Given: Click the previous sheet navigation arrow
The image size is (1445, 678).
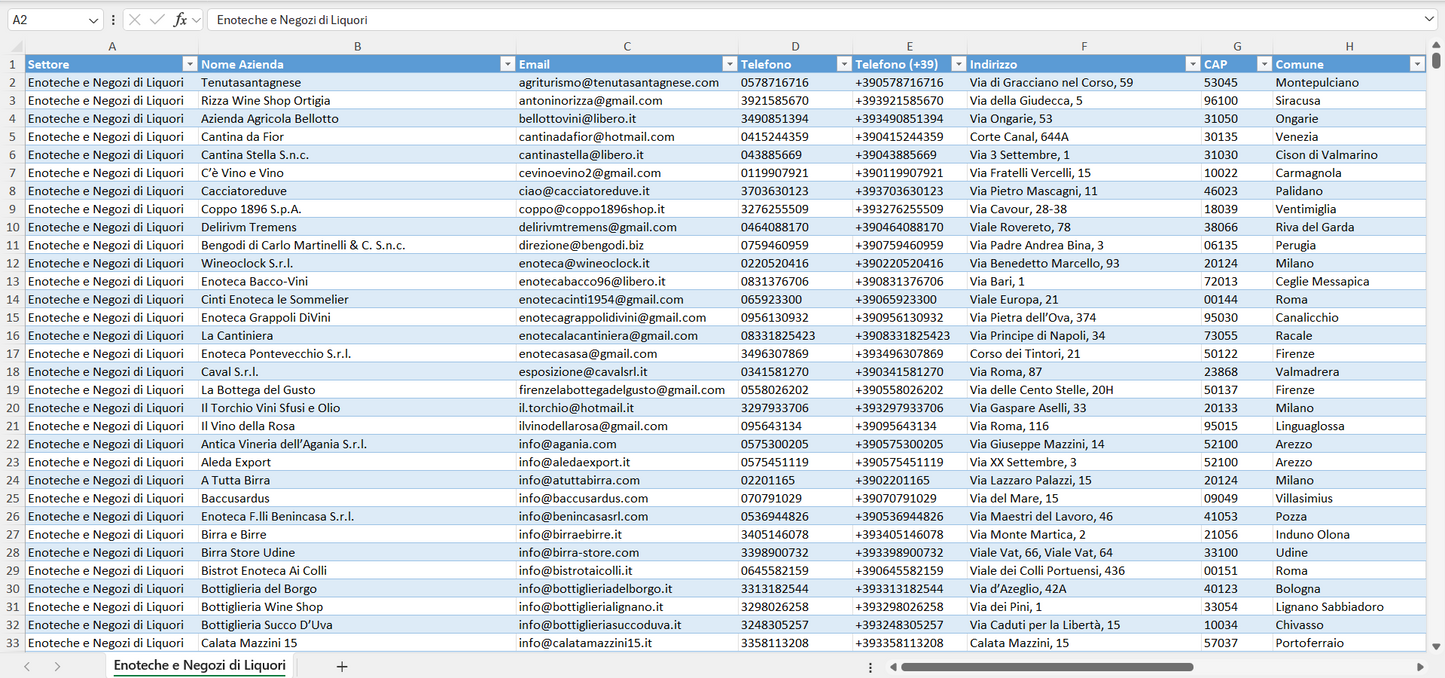Looking at the screenshot, I should tap(27, 666).
